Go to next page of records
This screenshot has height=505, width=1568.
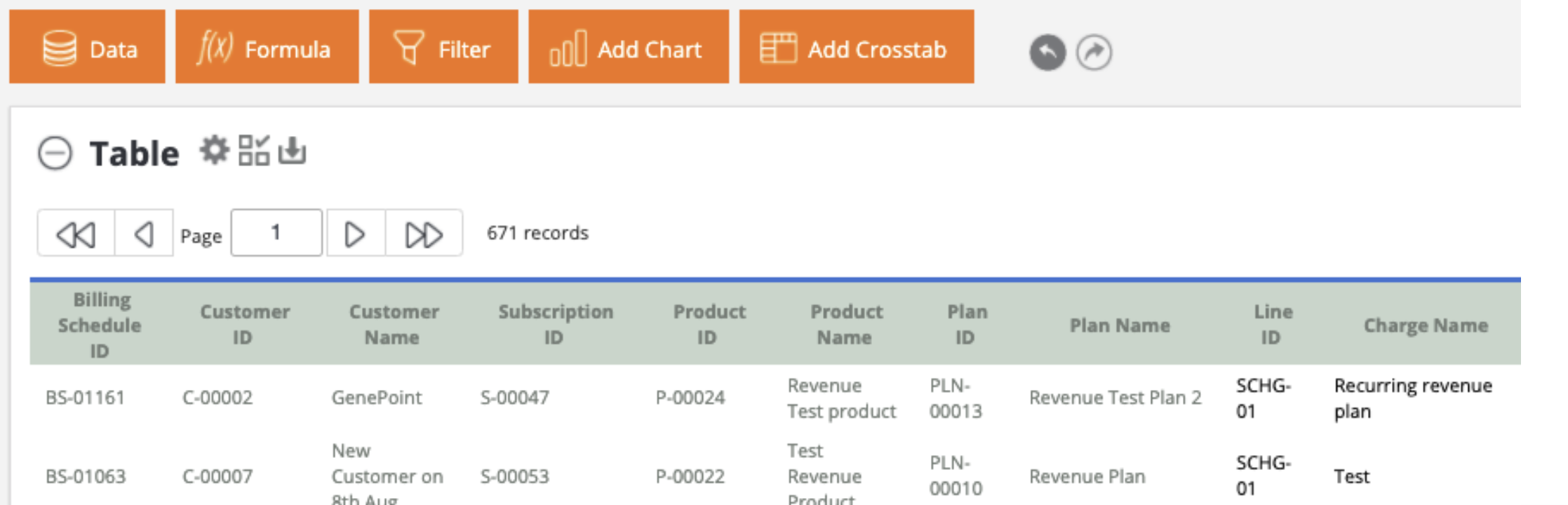point(356,234)
